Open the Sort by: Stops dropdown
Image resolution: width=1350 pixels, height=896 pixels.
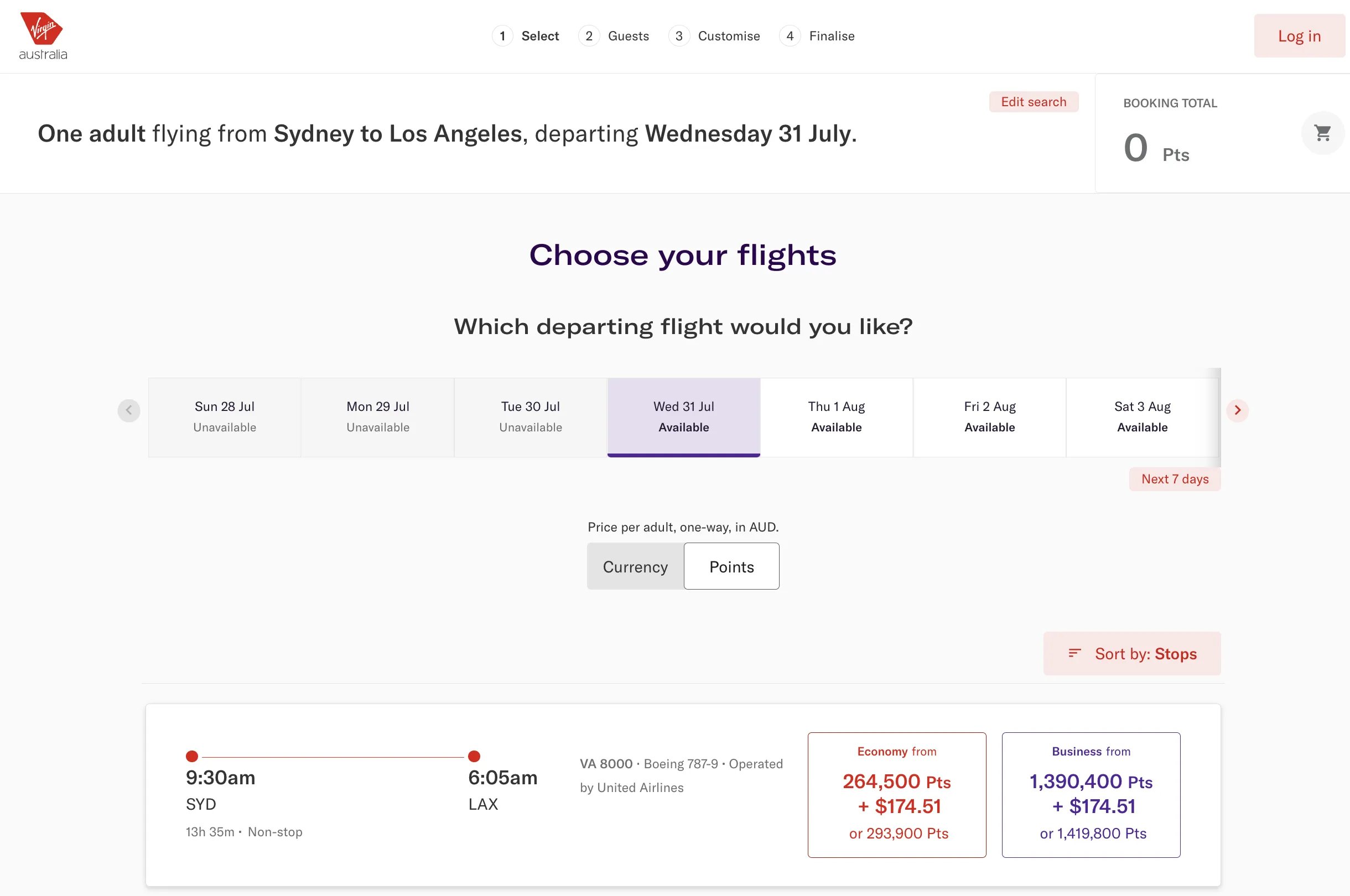click(1131, 653)
